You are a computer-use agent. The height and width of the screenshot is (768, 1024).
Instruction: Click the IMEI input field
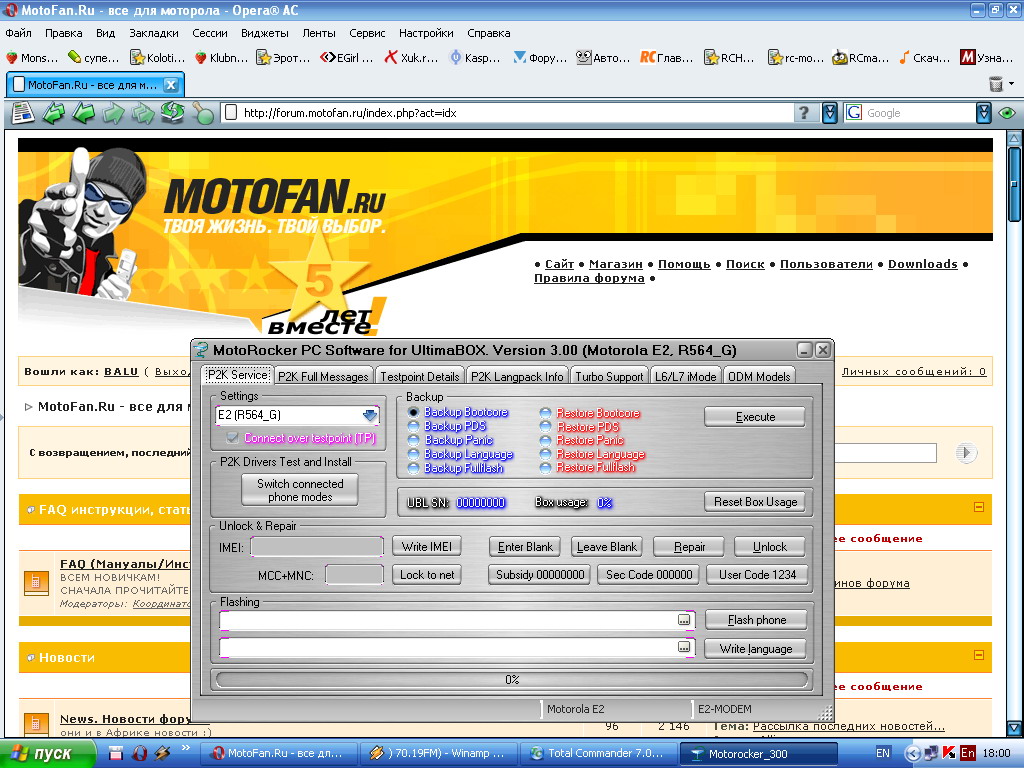click(x=317, y=547)
